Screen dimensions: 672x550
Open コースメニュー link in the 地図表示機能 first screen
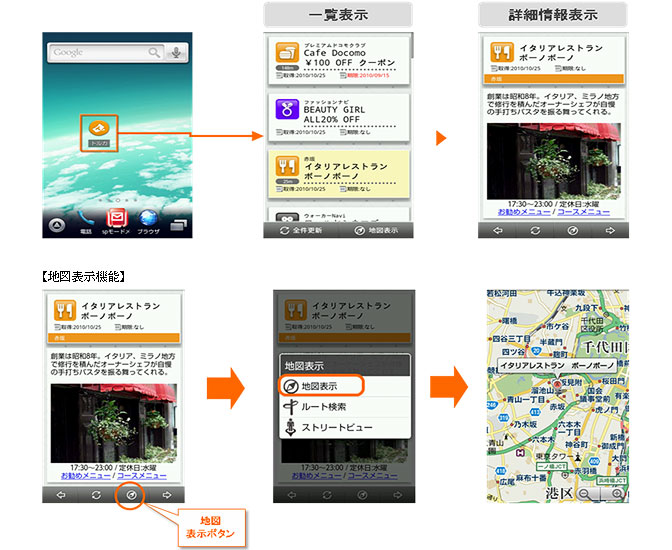[141, 475]
